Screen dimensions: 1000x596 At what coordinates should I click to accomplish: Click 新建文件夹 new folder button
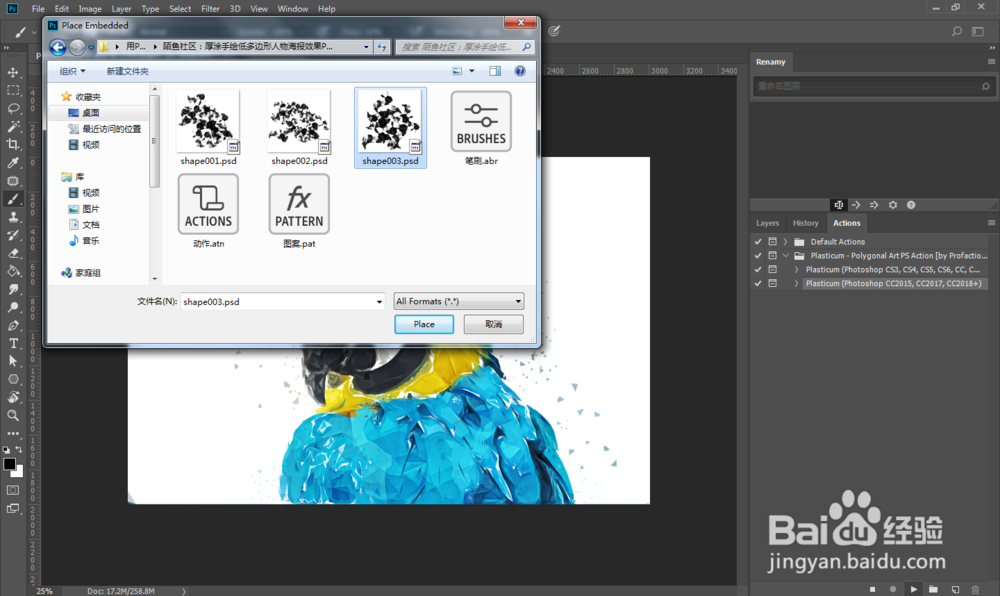[x=128, y=71]
